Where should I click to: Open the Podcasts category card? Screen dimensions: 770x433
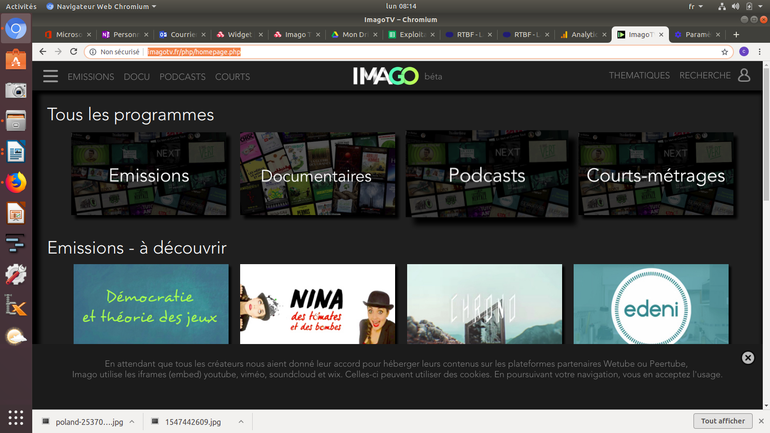coord(487,174)
